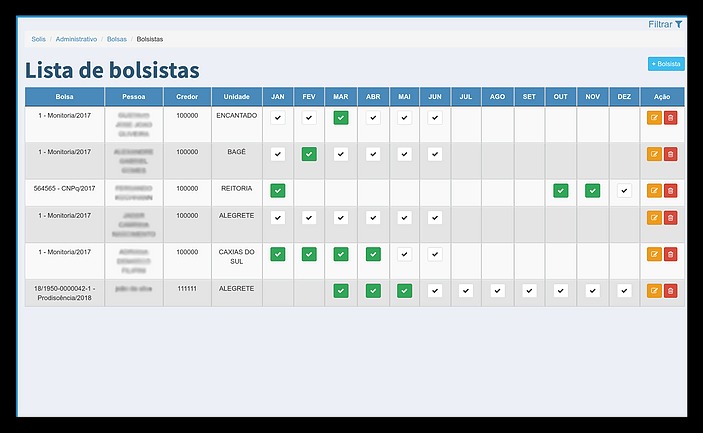Navigate to Bolsas breadcrumb

pos(117,39)
